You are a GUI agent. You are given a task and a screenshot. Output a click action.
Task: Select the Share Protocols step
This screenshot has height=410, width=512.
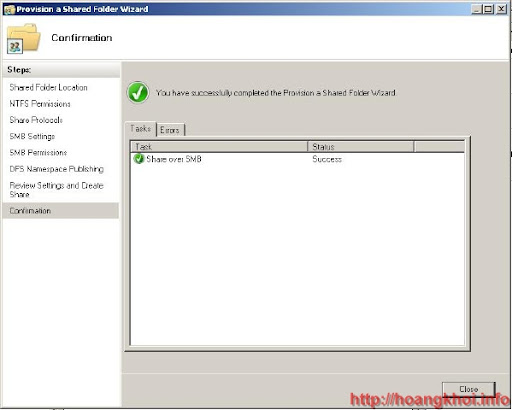pos(36,120)
